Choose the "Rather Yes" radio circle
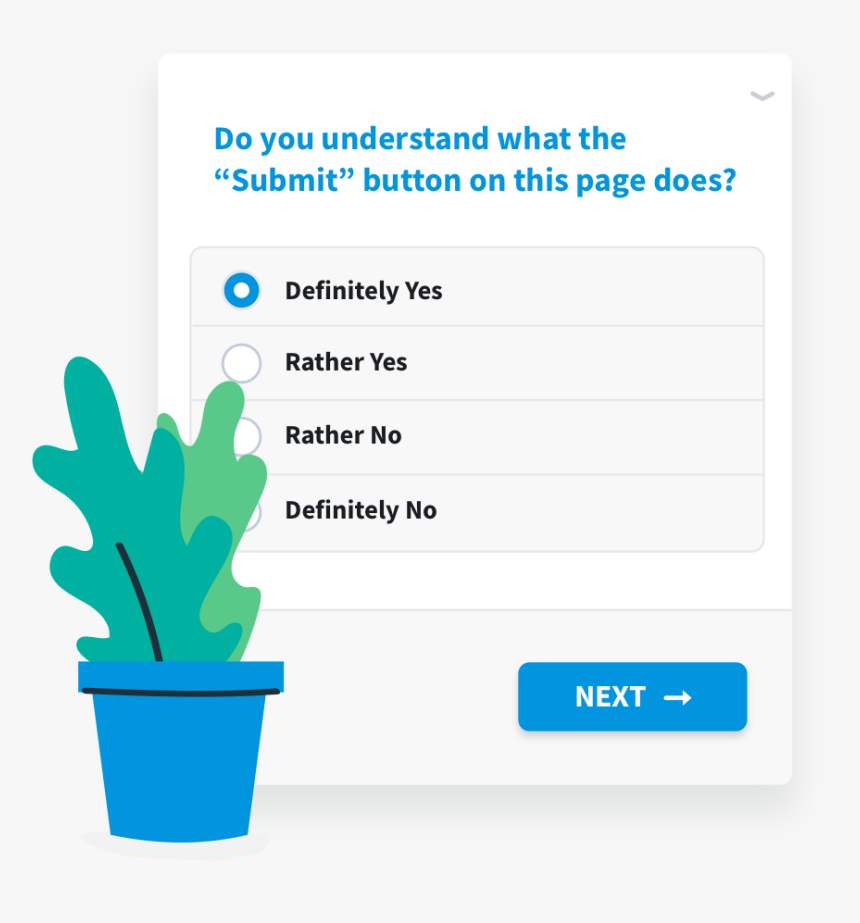This screenshot has height=923, width=860. pyautogui.click(x=241, y=363)
